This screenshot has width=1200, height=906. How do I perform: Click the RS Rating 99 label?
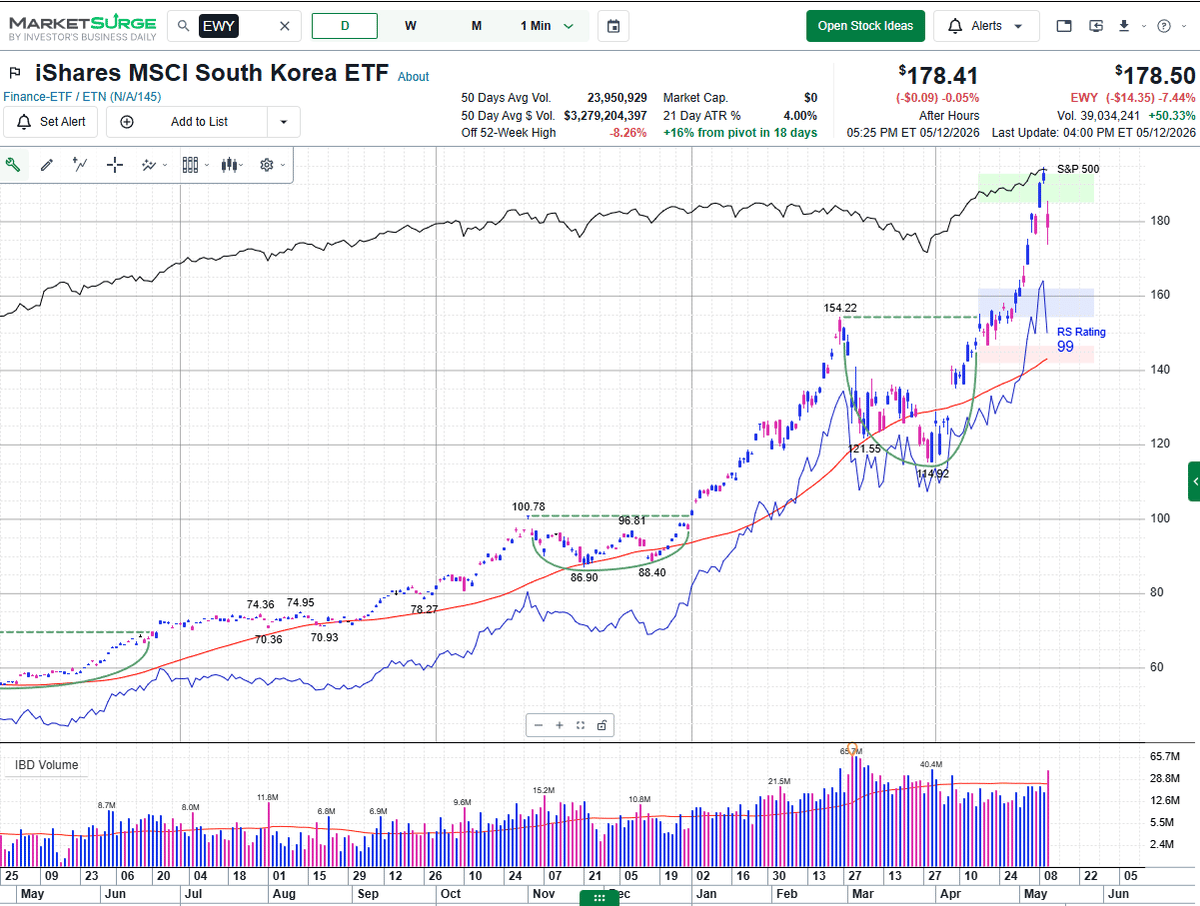coord(1081,339)
